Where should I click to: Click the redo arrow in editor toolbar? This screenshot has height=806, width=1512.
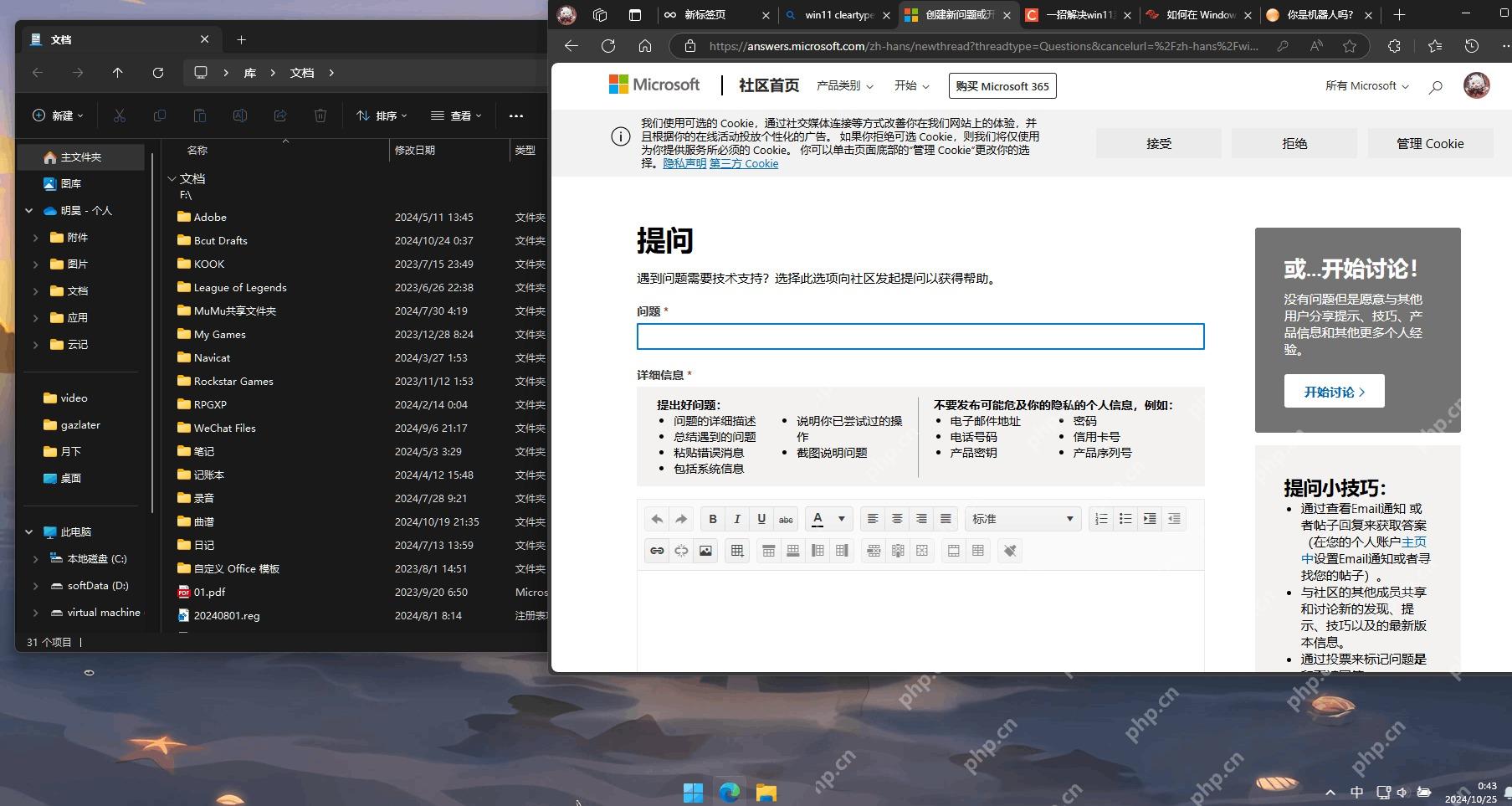point(681,519)
